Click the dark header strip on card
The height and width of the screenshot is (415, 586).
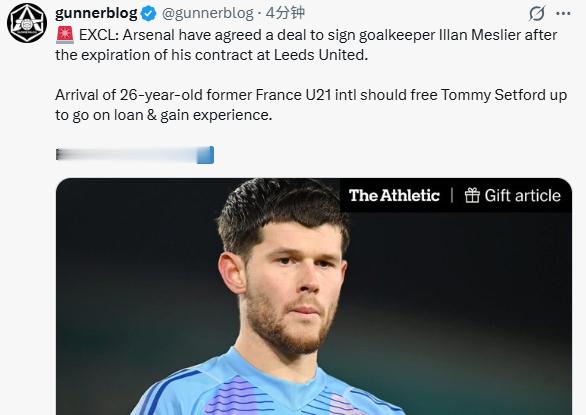(456, 195)
